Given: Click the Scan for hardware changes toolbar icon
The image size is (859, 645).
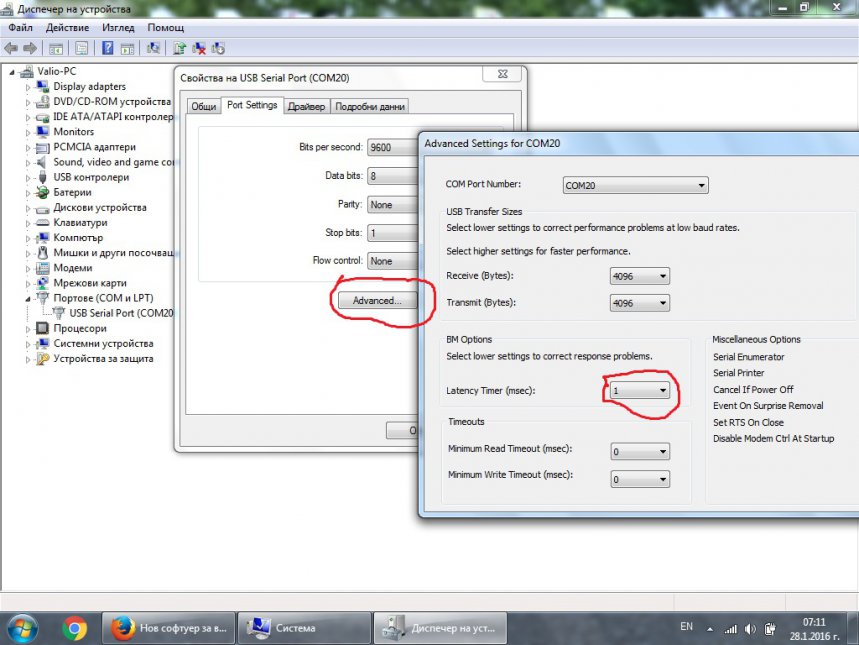Looking at the screenshot, I should click(154, 48).
